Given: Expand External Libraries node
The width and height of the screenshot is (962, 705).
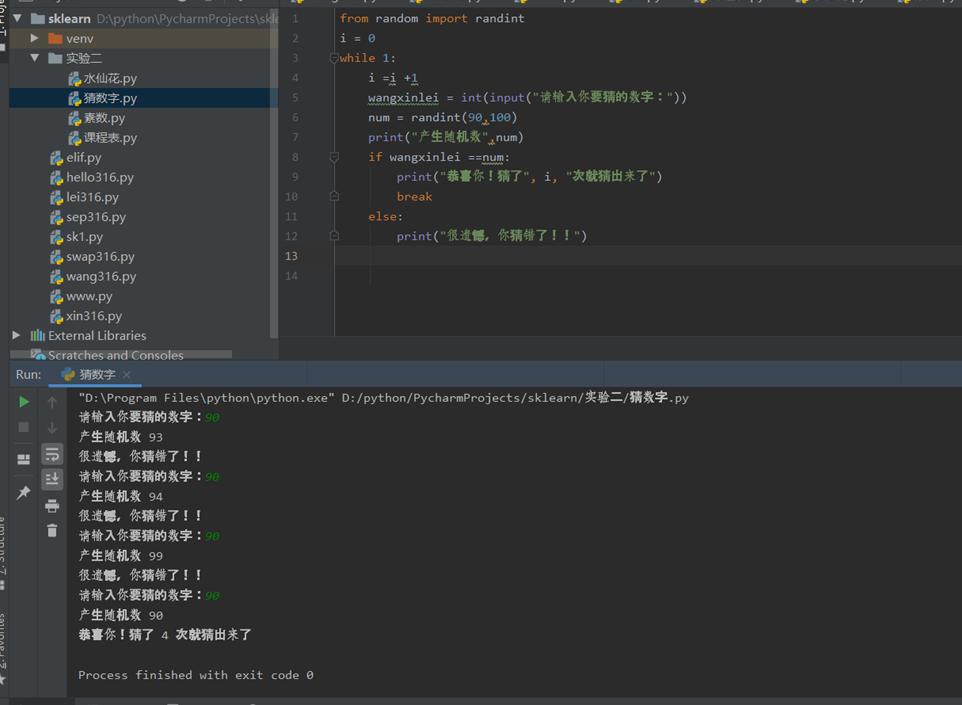Looking at the screenshot, I should point(17,335).
